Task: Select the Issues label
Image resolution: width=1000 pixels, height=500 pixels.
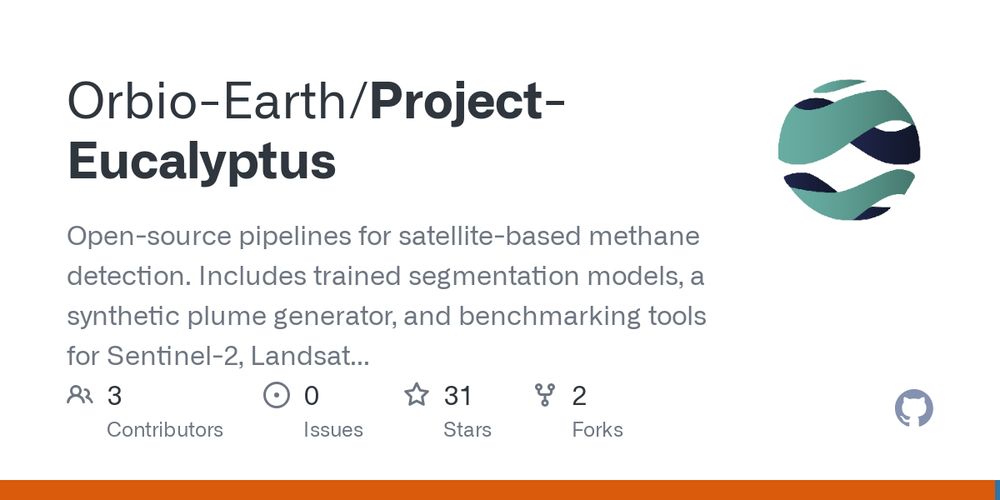Action: point(333,430)
